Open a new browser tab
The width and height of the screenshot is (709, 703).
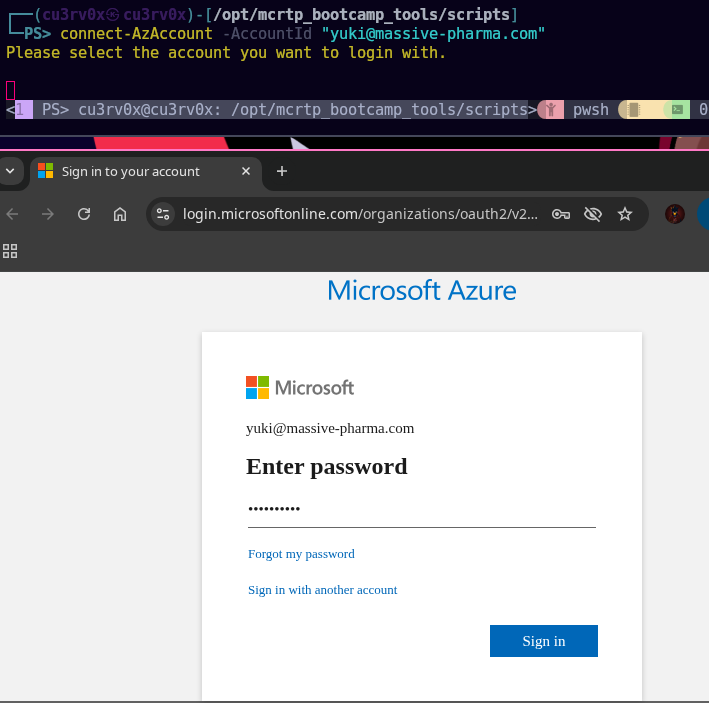(x=282, y=172)
